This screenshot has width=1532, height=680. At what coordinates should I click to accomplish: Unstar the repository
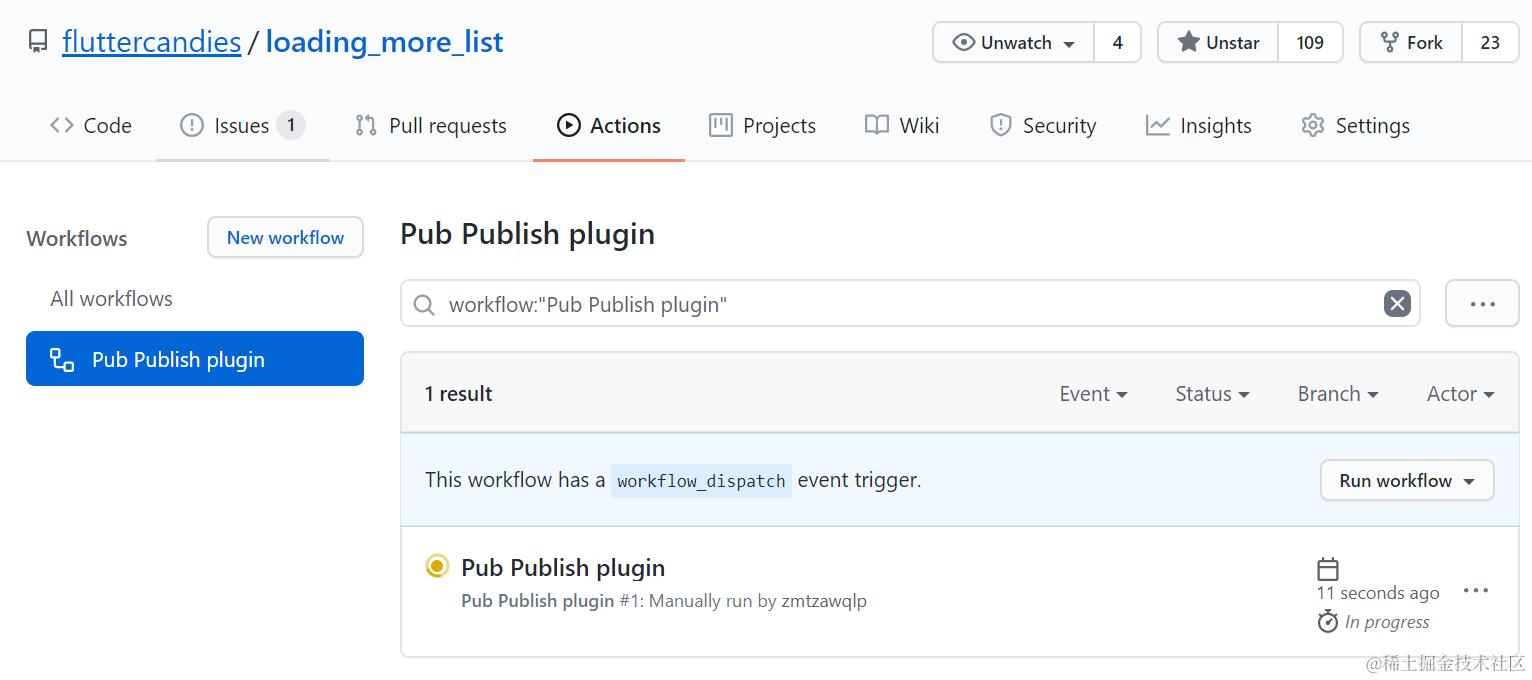coord(1218,43)
